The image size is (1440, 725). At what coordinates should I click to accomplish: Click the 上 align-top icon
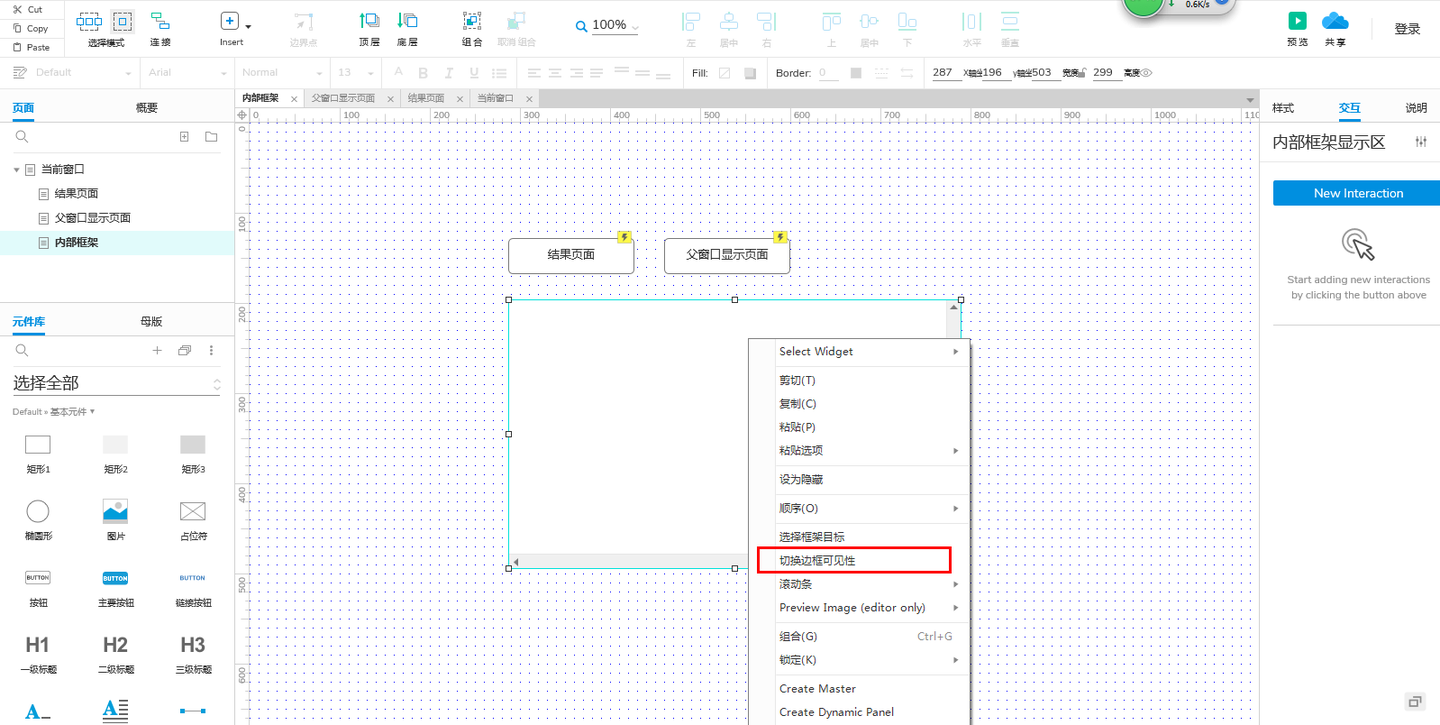[831, 21]
